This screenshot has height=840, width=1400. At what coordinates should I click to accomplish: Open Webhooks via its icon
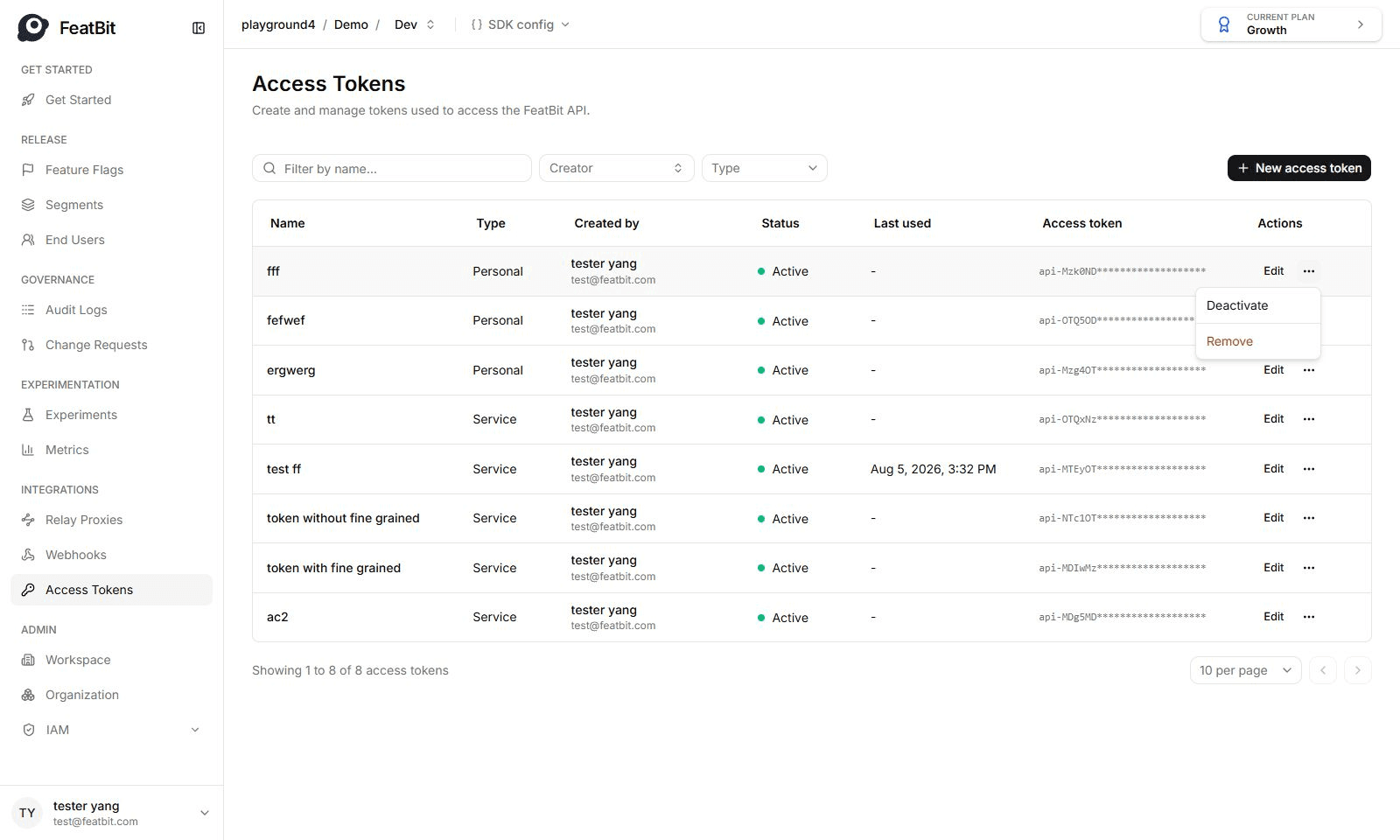28,555
